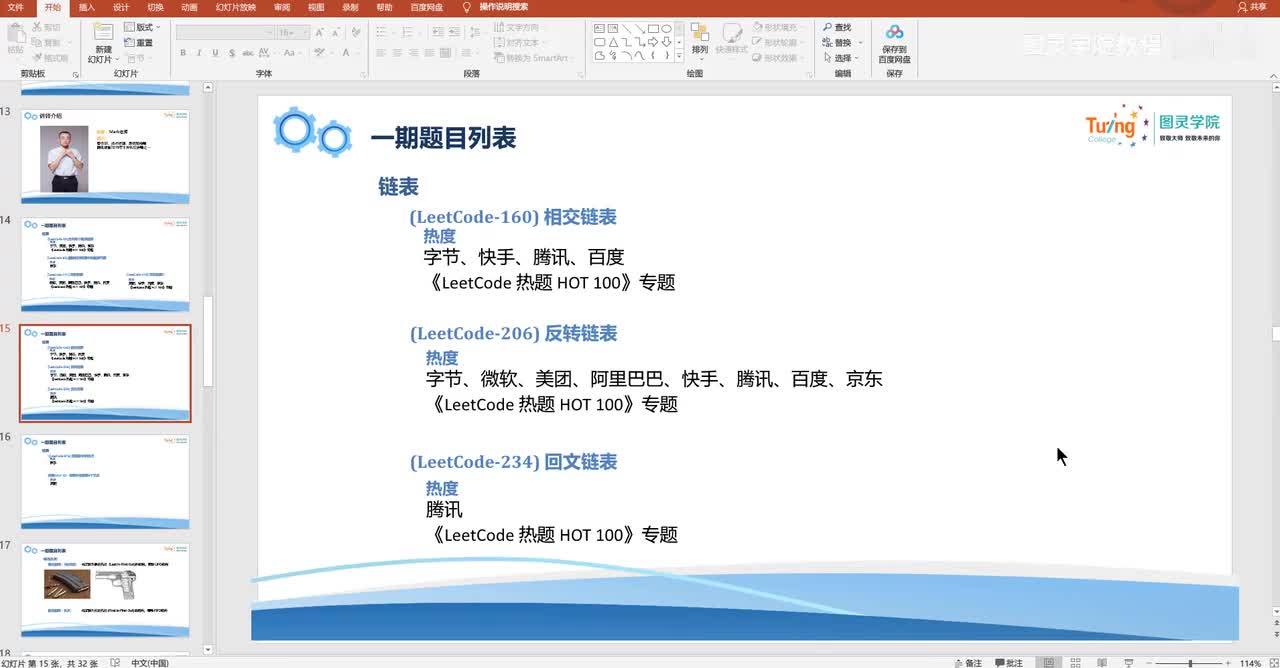Image resolution: width=1280 pixels, height=668 pixels.
Task: Toggle Bold formatting
Action: pyautogui.click(x=183, y=53)
